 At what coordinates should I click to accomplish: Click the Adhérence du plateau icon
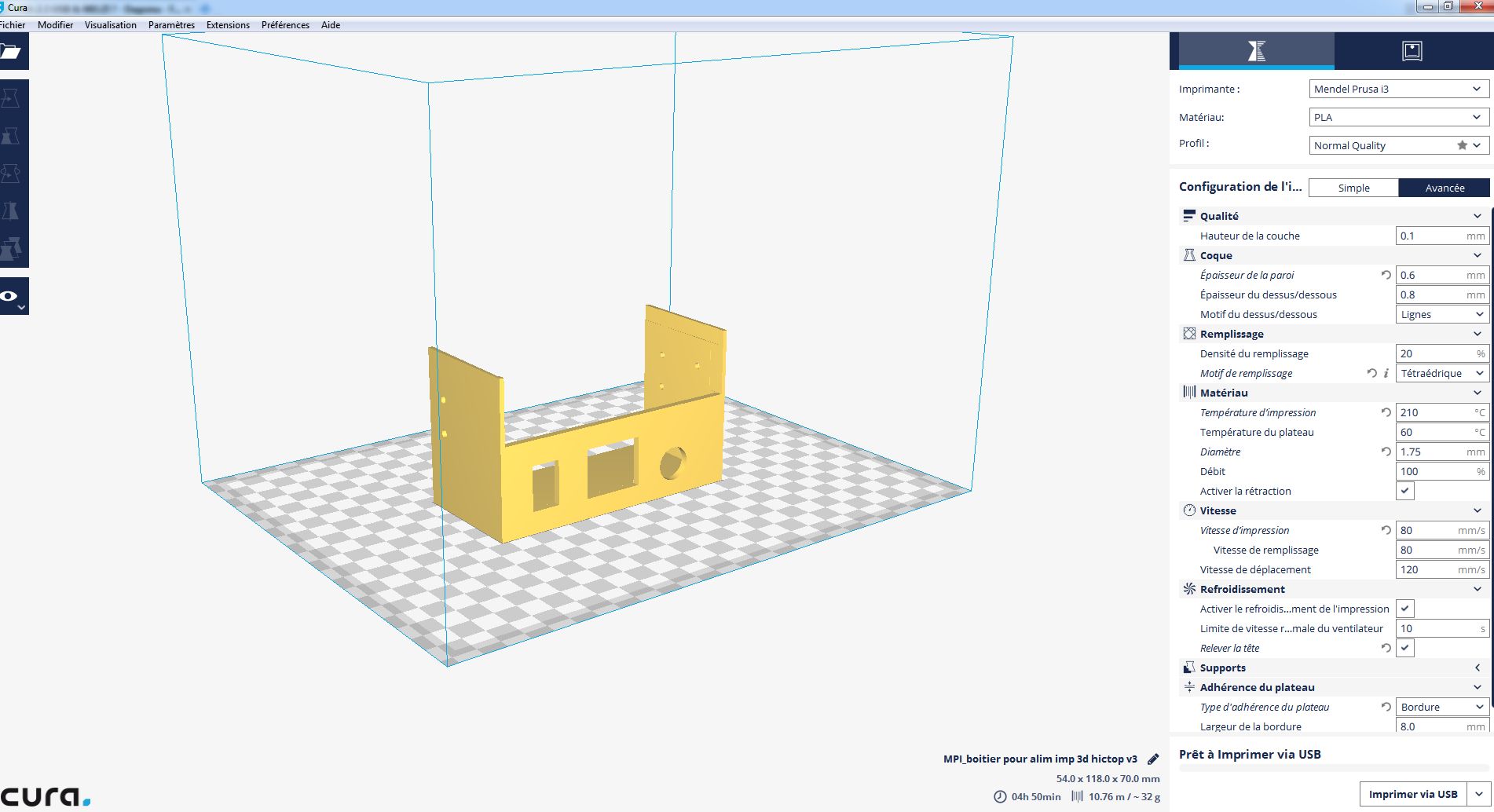point(1189,687)
